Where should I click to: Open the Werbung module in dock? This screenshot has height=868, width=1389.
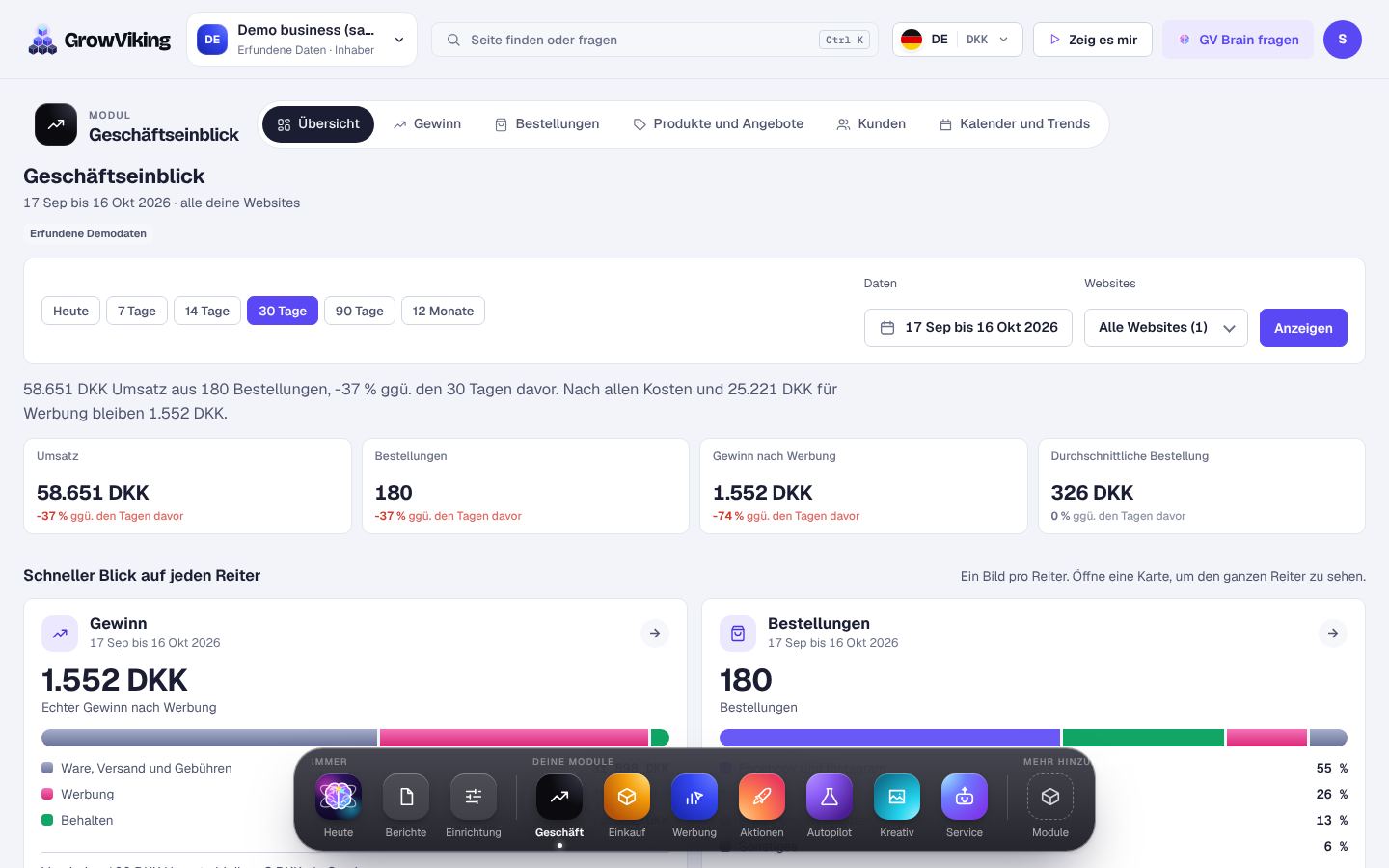pos(694,798)
